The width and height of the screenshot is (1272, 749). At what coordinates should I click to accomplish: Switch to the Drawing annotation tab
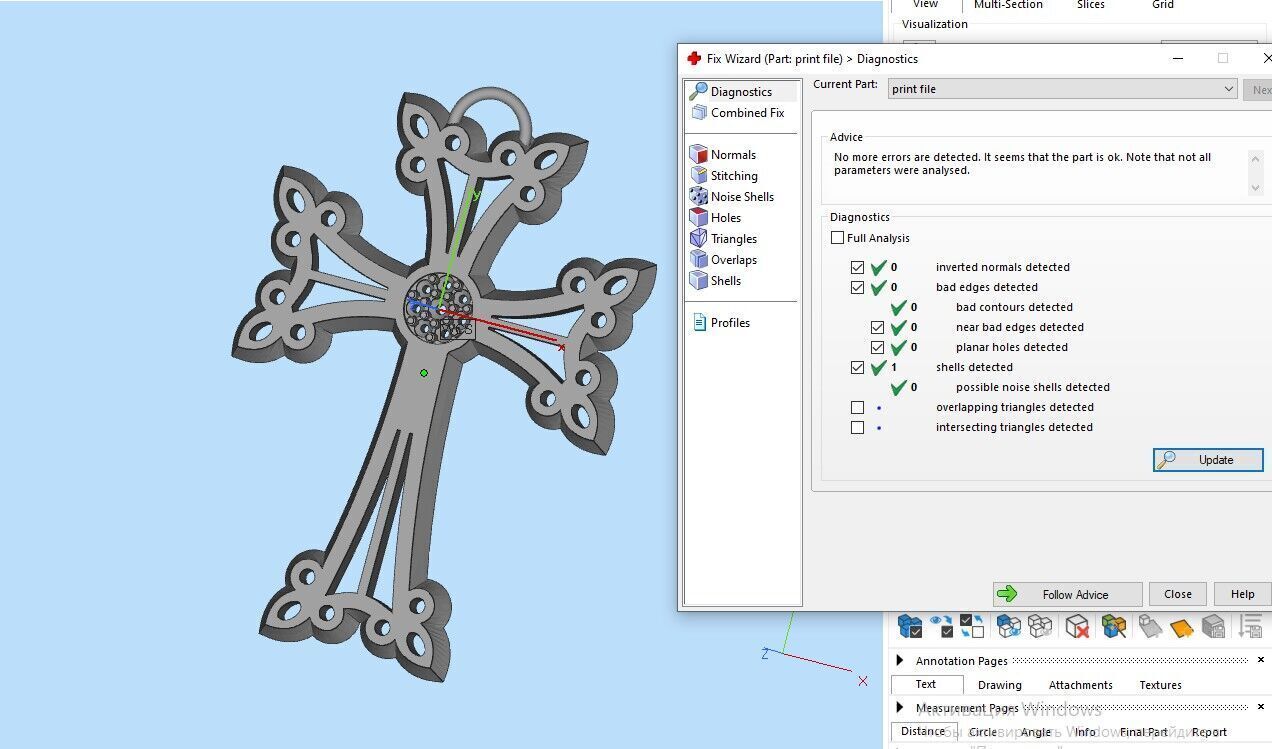point(1000,685)
